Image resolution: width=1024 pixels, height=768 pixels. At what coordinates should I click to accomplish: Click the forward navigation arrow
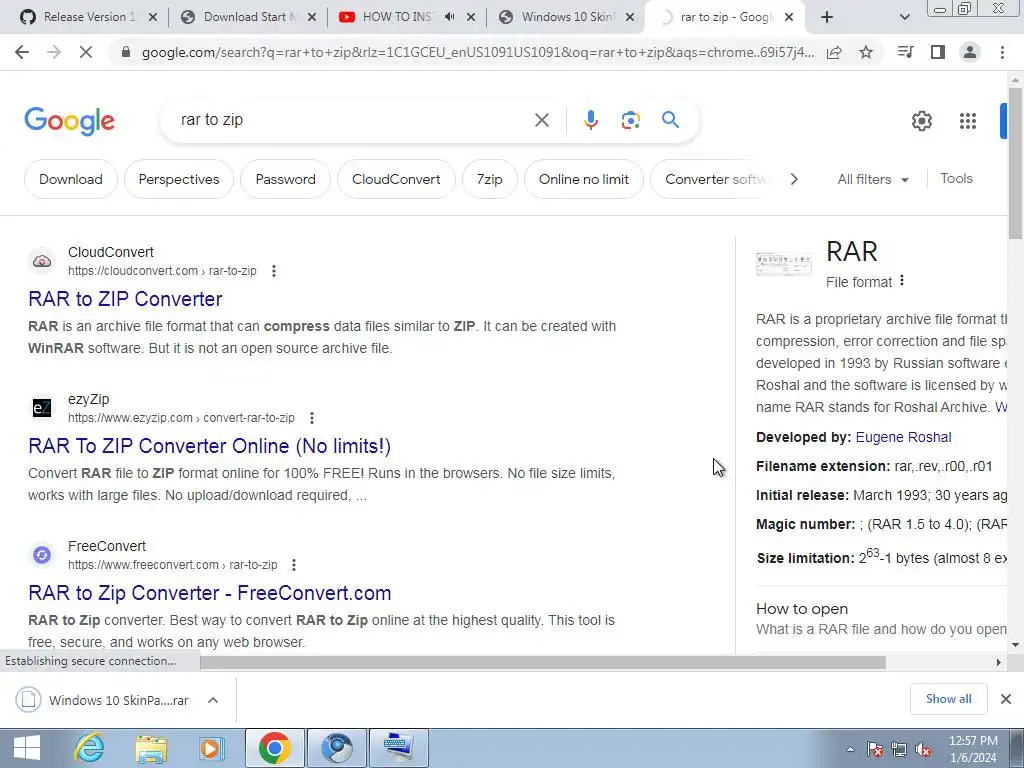[54, 52]
